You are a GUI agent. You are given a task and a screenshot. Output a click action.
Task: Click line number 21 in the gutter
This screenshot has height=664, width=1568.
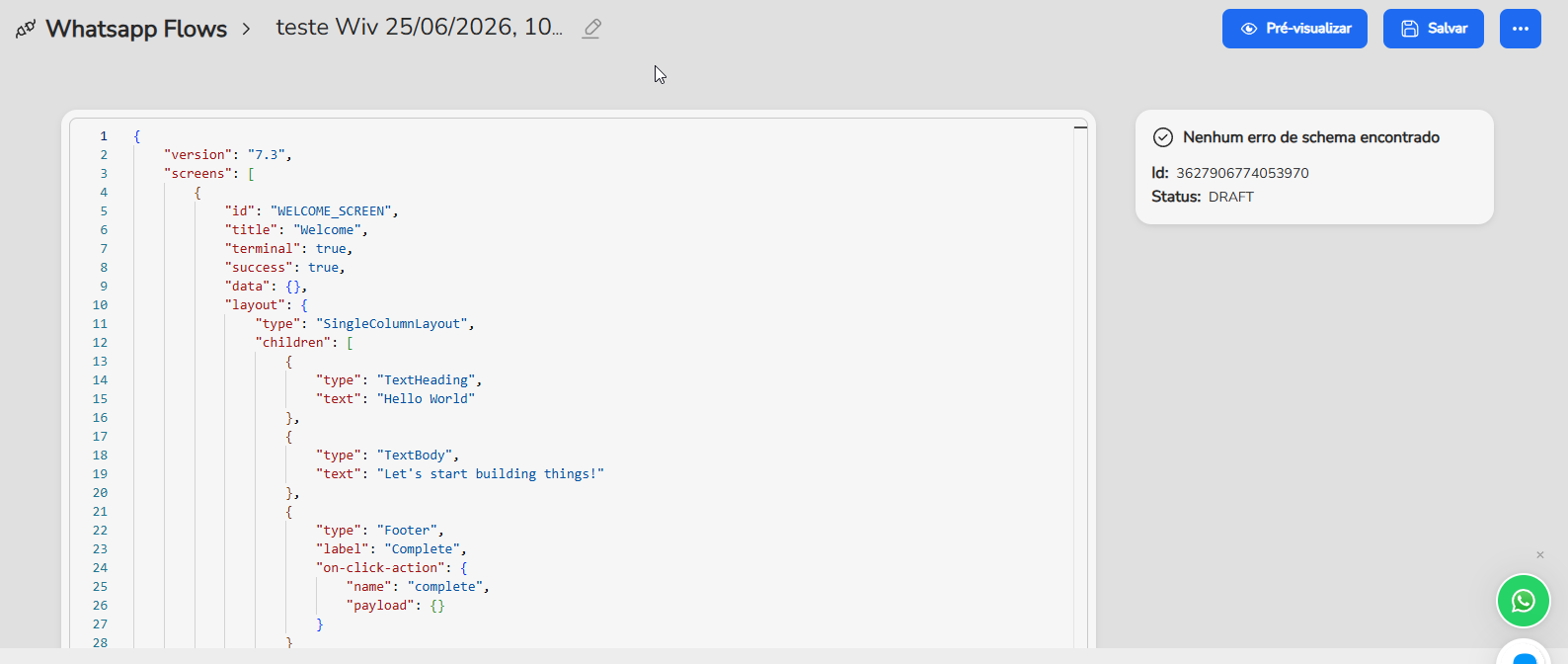[100, 512]
